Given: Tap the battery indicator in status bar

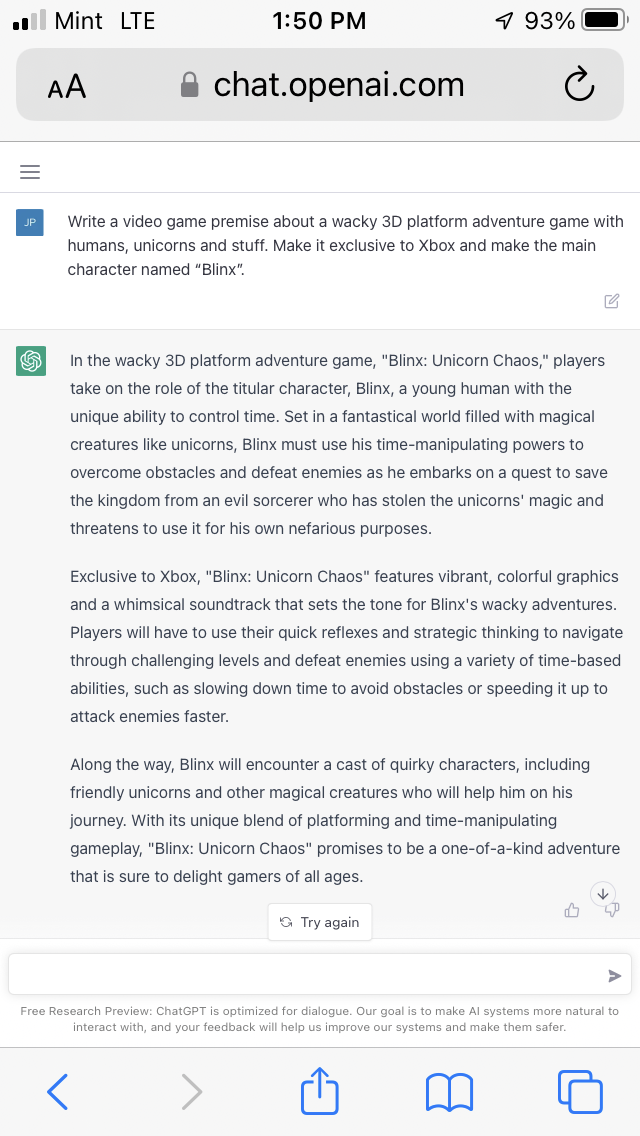Looking at the screenshot, I should (x=604, y=20).
